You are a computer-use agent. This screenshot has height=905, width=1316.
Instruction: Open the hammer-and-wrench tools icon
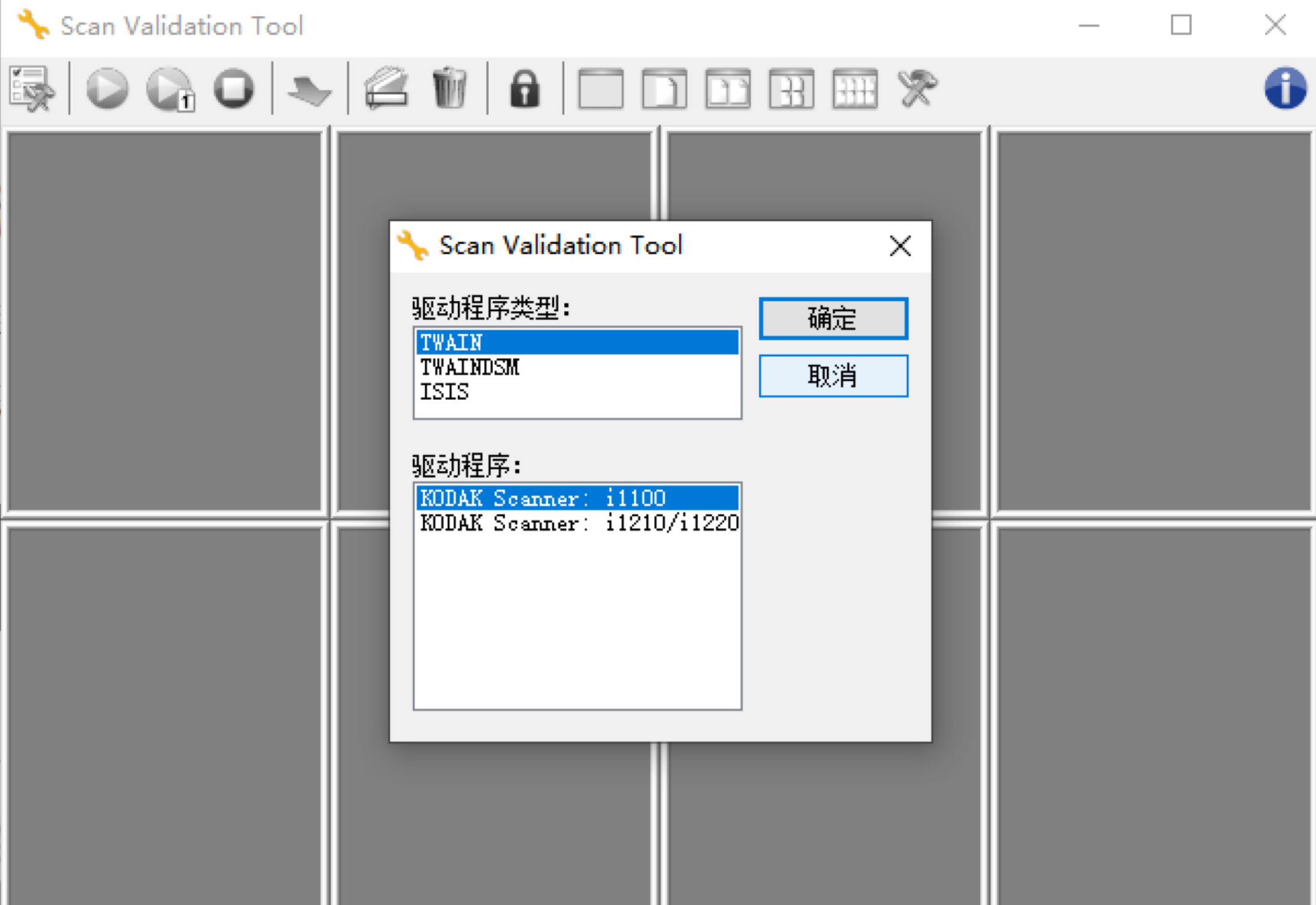[x=917, y=89]
